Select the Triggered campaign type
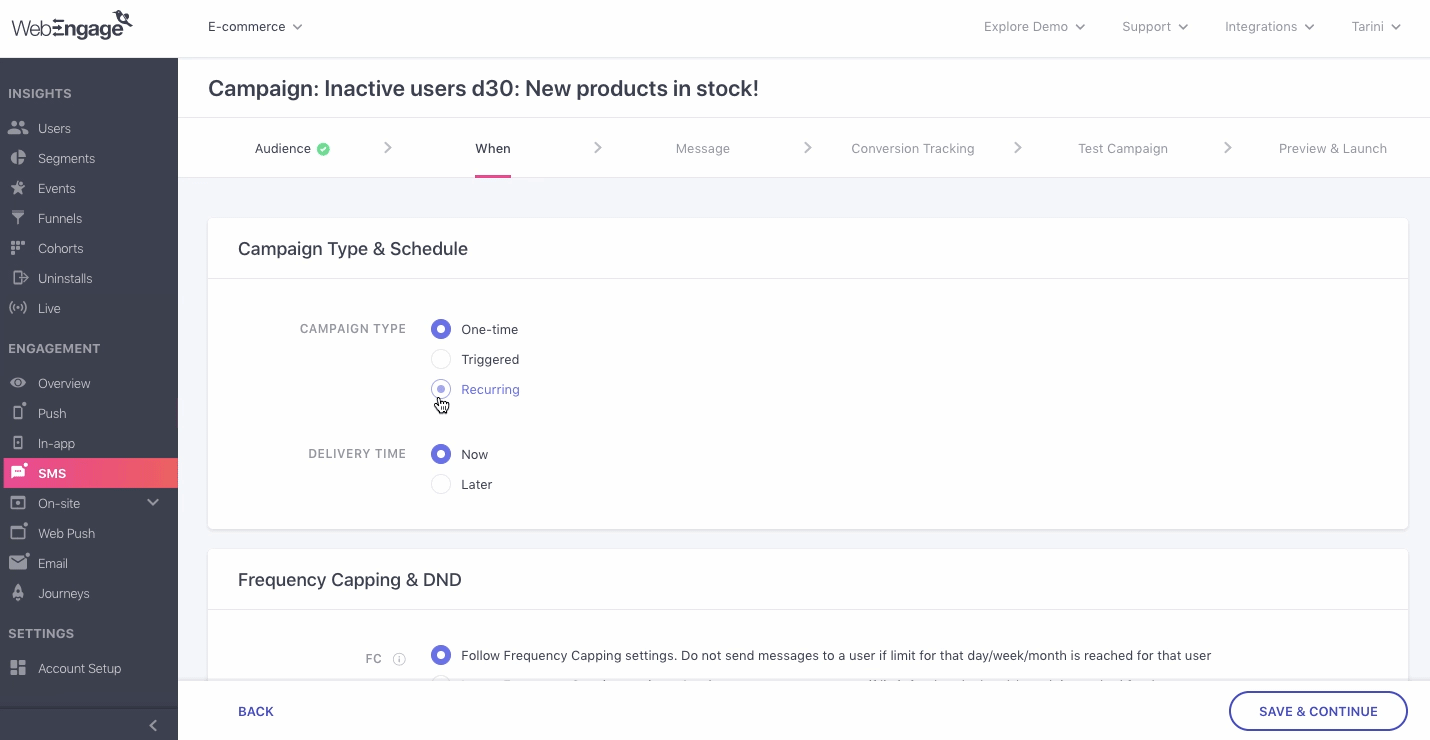This screenshot has width=1430, height=740. pyautogui.click(x=441, y=359)
